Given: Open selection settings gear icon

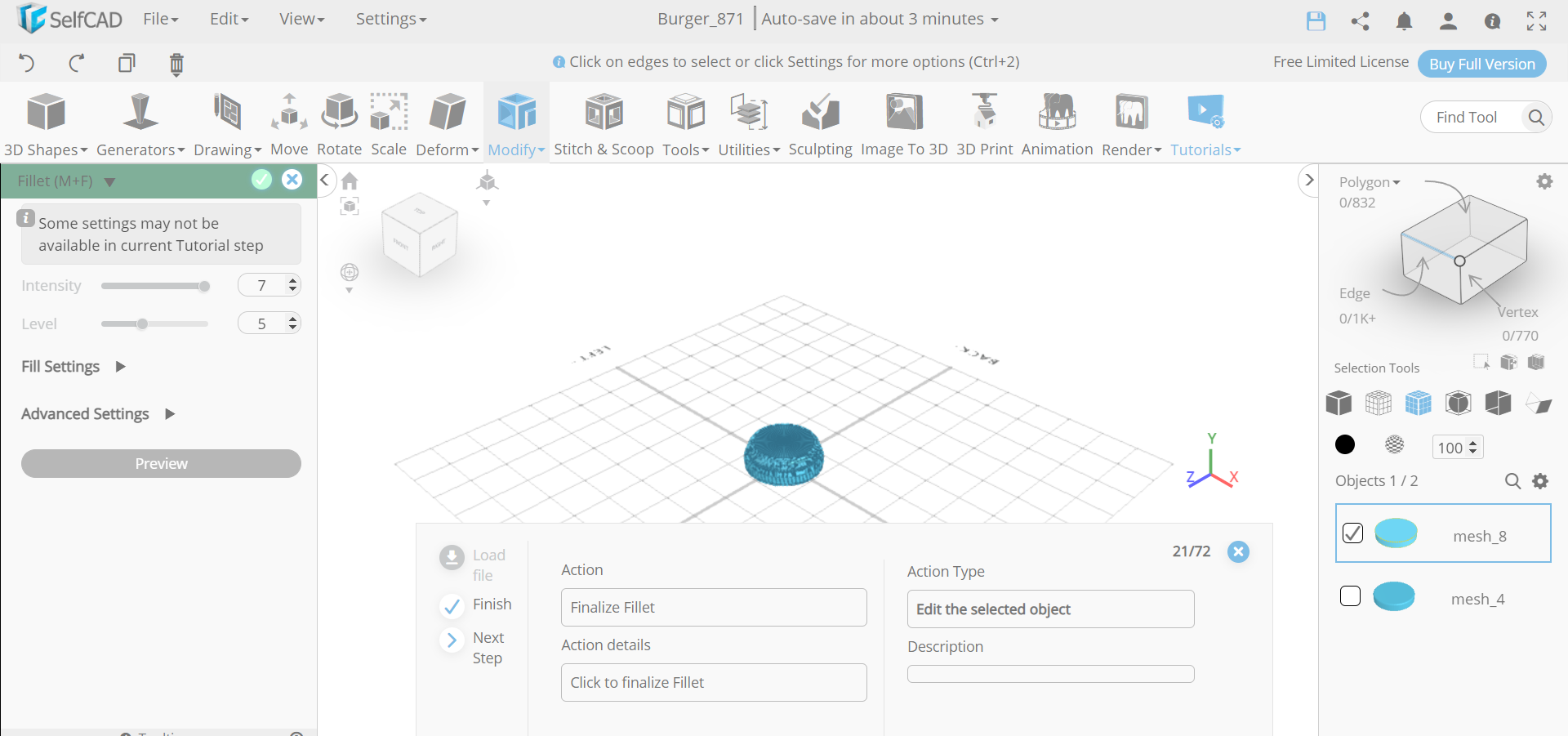Looking at the screenshot, I should (x=1544, y=181).
